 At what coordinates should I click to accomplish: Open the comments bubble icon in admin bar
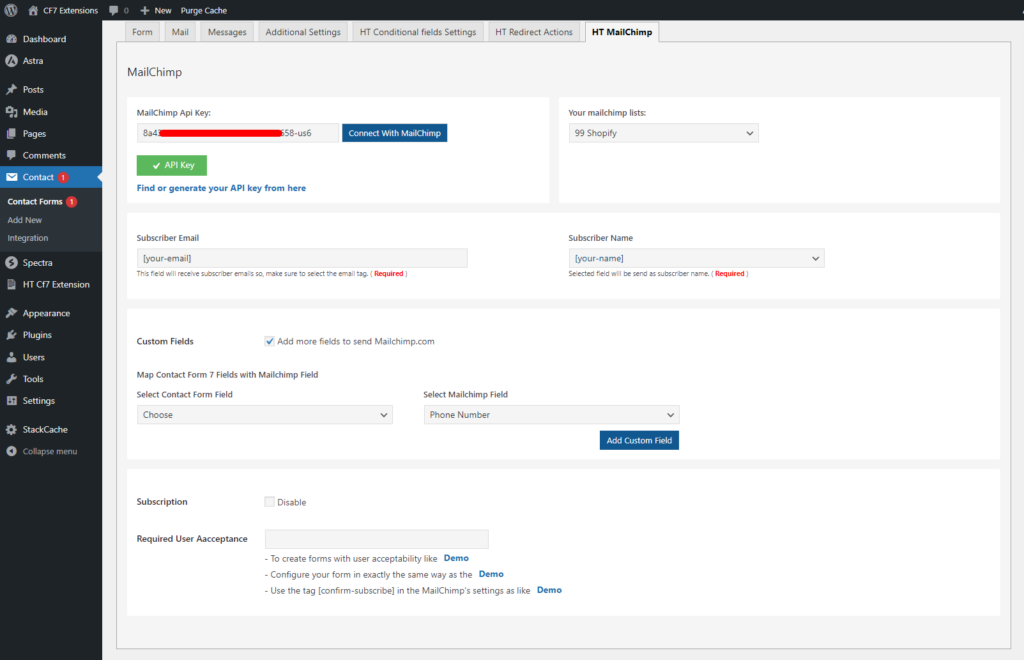[114, 10]
